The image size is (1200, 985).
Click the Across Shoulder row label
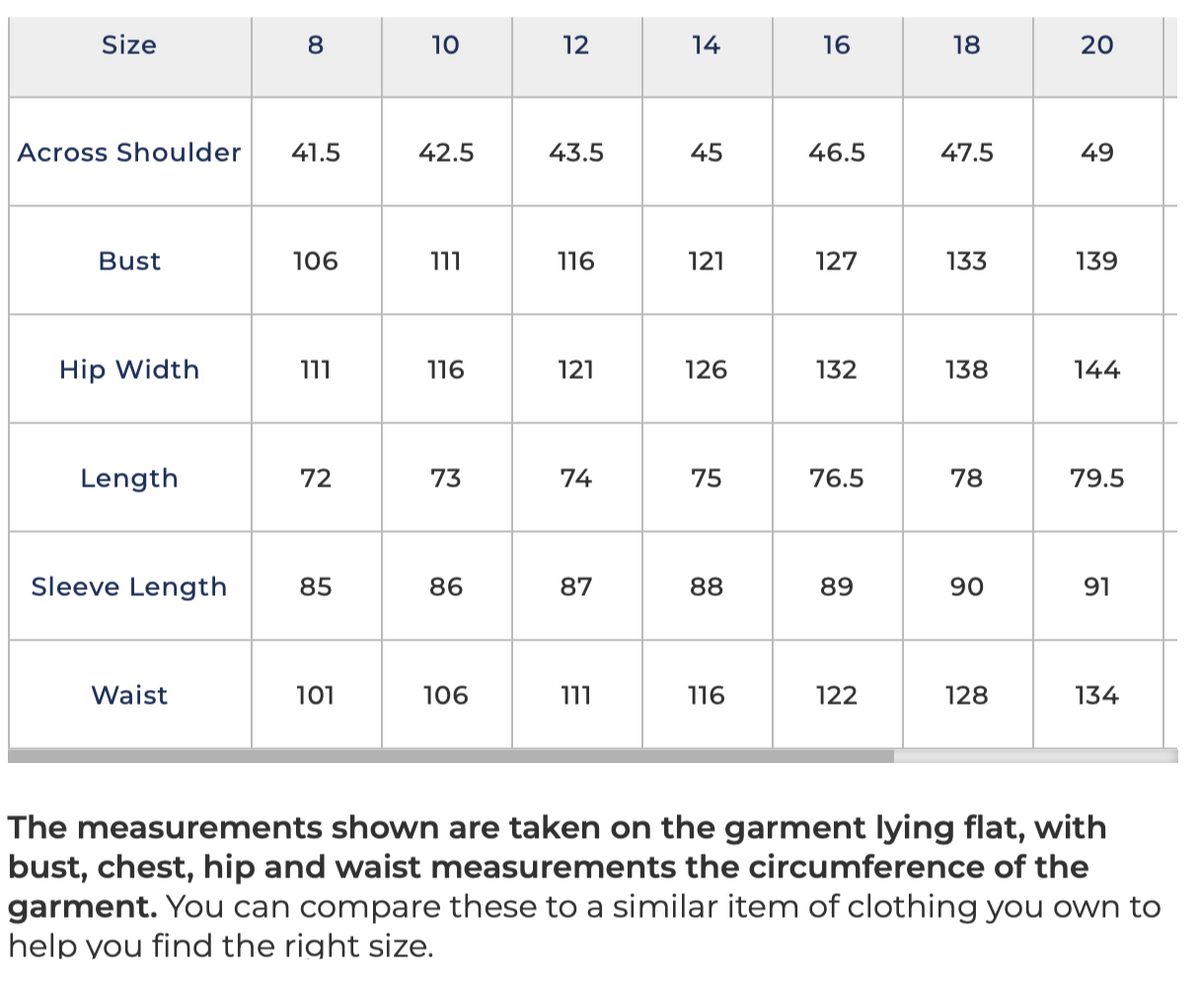click(129, 153)
